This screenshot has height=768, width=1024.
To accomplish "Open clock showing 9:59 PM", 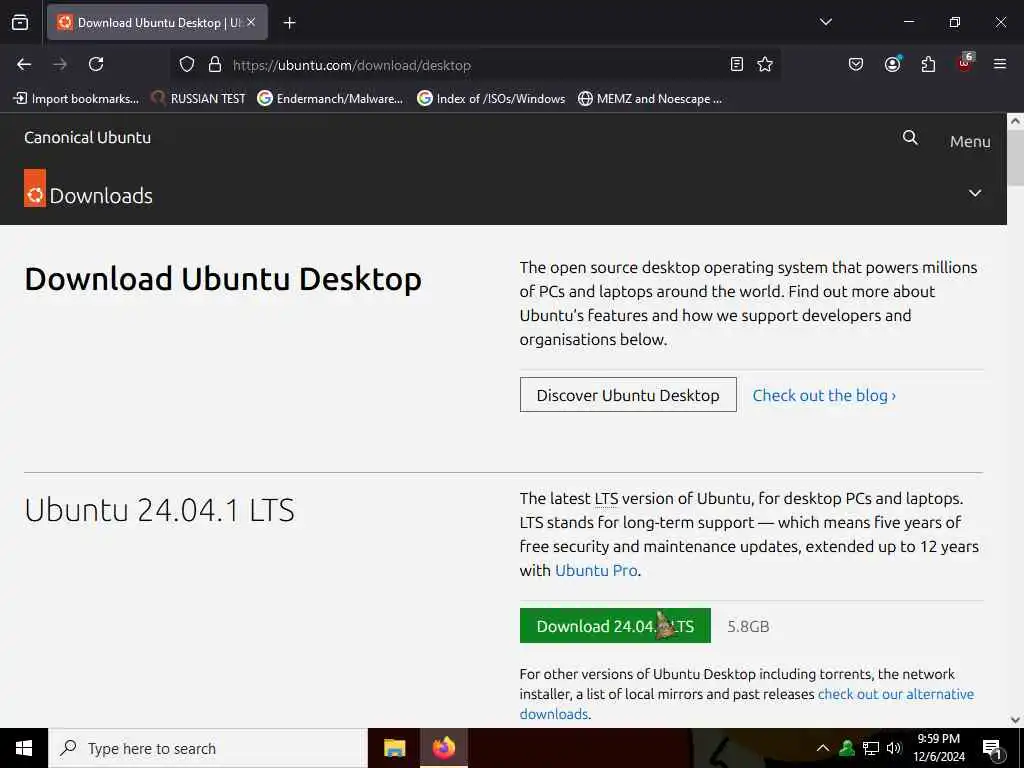I will click(938, 748).
